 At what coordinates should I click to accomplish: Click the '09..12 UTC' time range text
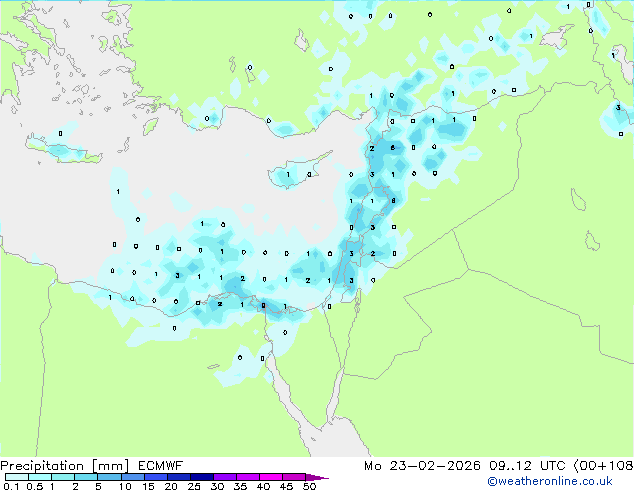tap(527, 466)
